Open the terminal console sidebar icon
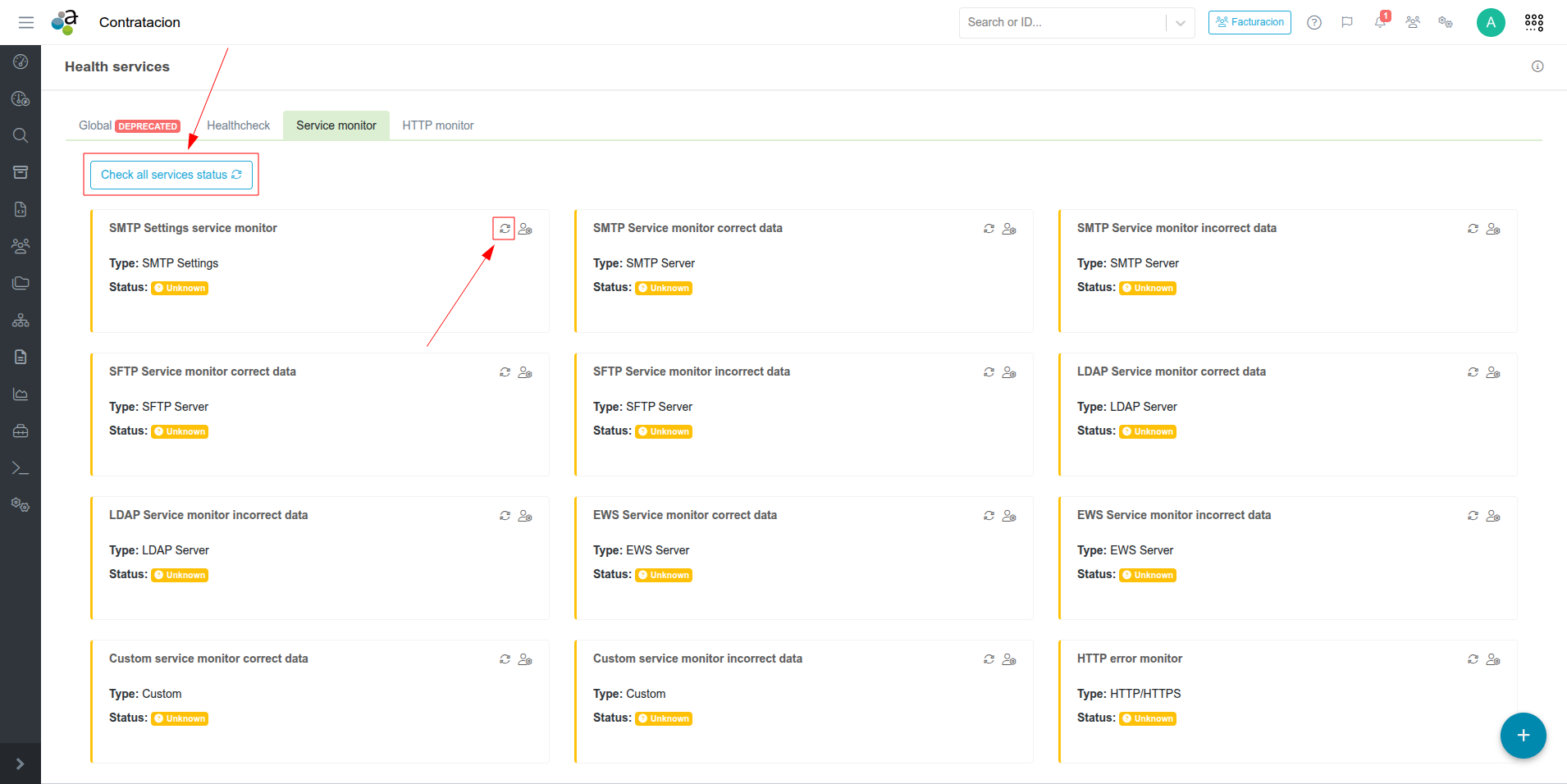Image resolution: width=1567 pixels, height=784 pixels. (21, 468)
